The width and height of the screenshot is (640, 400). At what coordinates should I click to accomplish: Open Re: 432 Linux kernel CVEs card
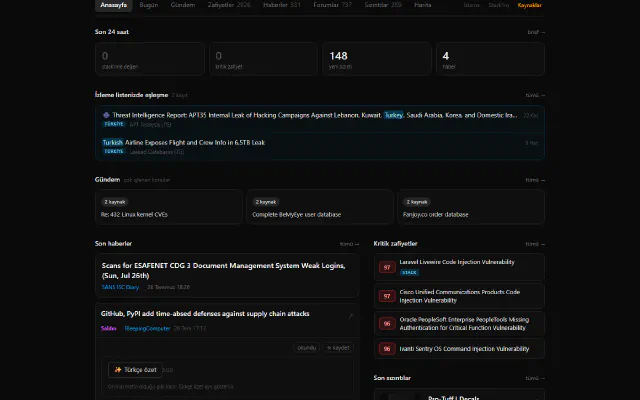pyautogui.click(x=169, y=207)
